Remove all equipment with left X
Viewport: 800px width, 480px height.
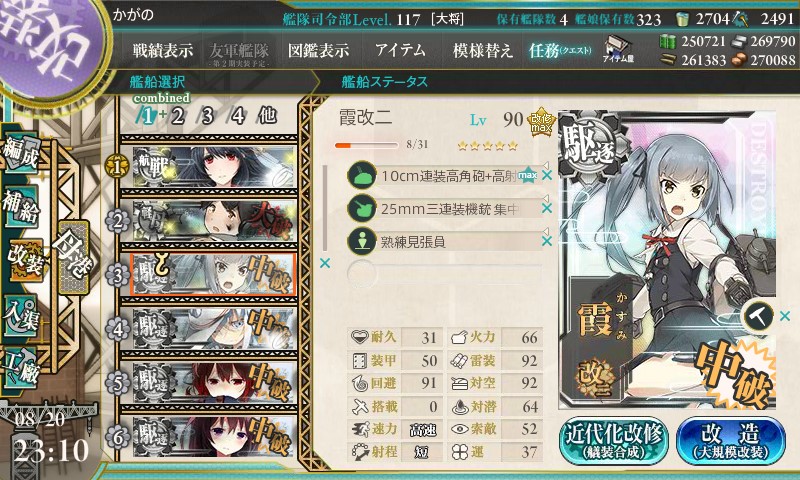[324, 263]
